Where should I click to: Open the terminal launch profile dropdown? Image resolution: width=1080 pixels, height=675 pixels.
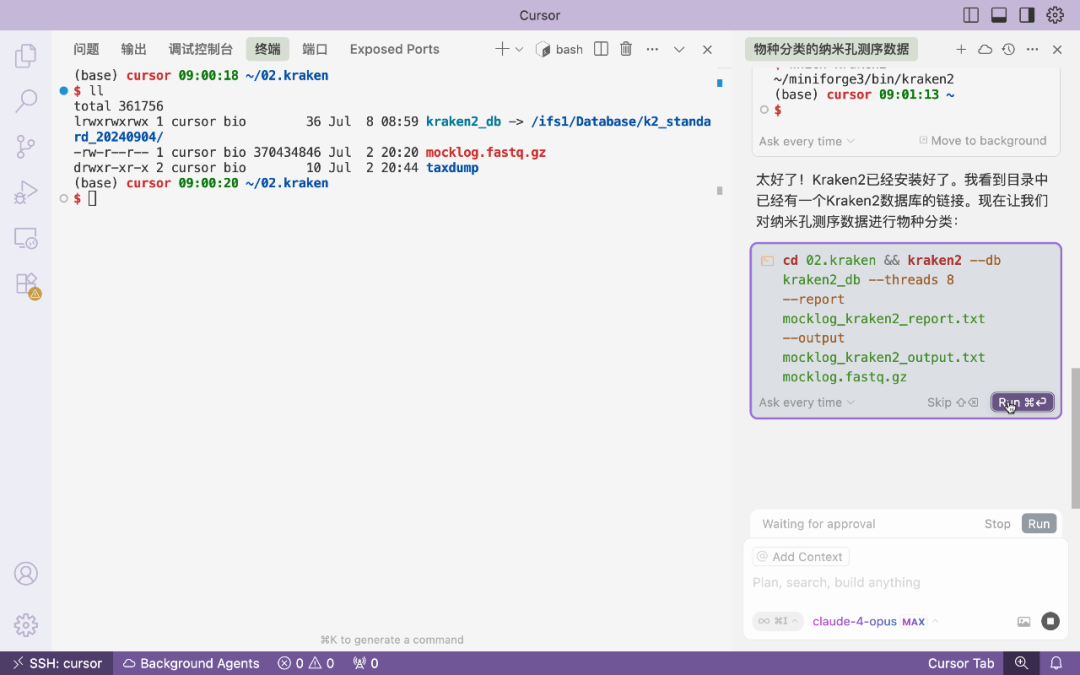click(519, 50)
